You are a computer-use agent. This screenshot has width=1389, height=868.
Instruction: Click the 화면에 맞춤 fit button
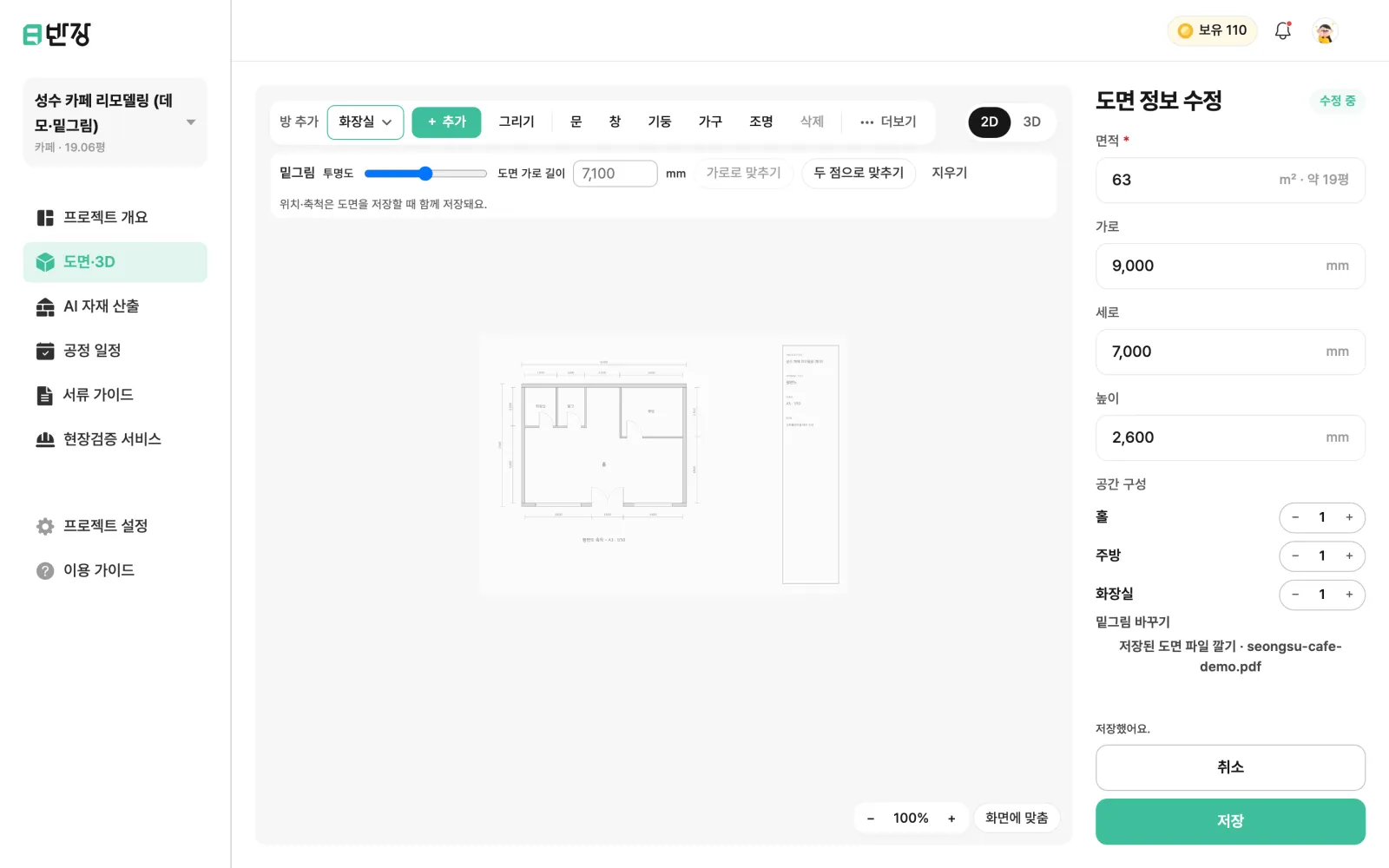(x=1017, y=818)
